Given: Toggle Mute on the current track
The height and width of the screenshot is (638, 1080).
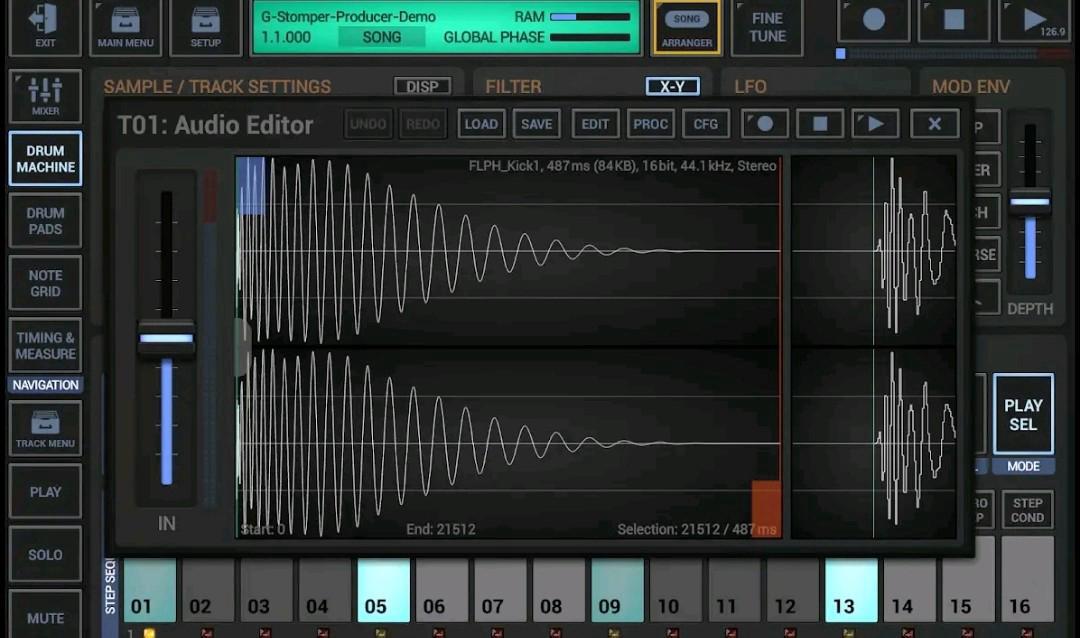Looking at the screenshot, I should click(x=44, y=616).
